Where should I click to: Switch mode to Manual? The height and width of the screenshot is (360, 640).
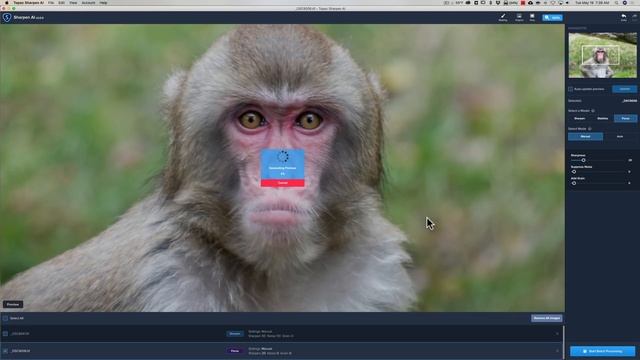pyautogui.click(x=585, y=136)
